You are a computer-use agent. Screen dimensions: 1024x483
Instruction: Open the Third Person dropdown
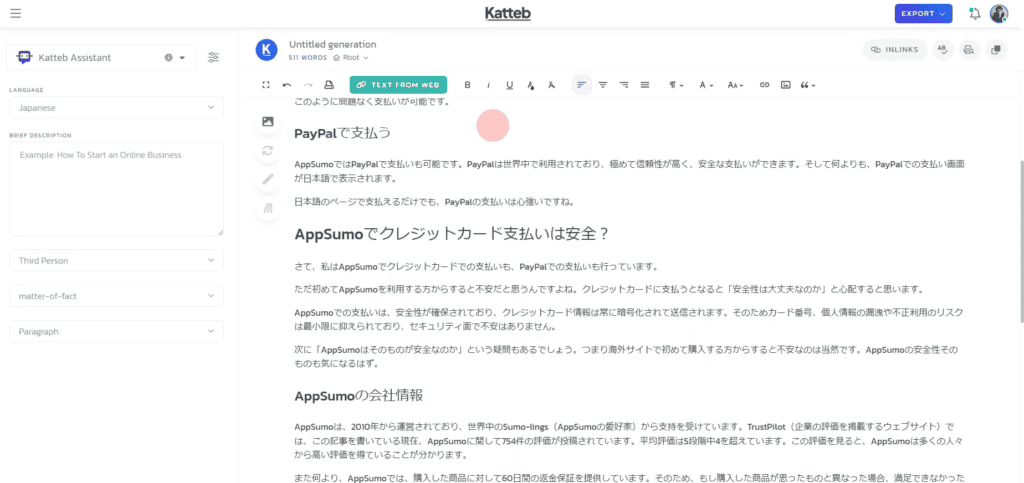(116, 260)
